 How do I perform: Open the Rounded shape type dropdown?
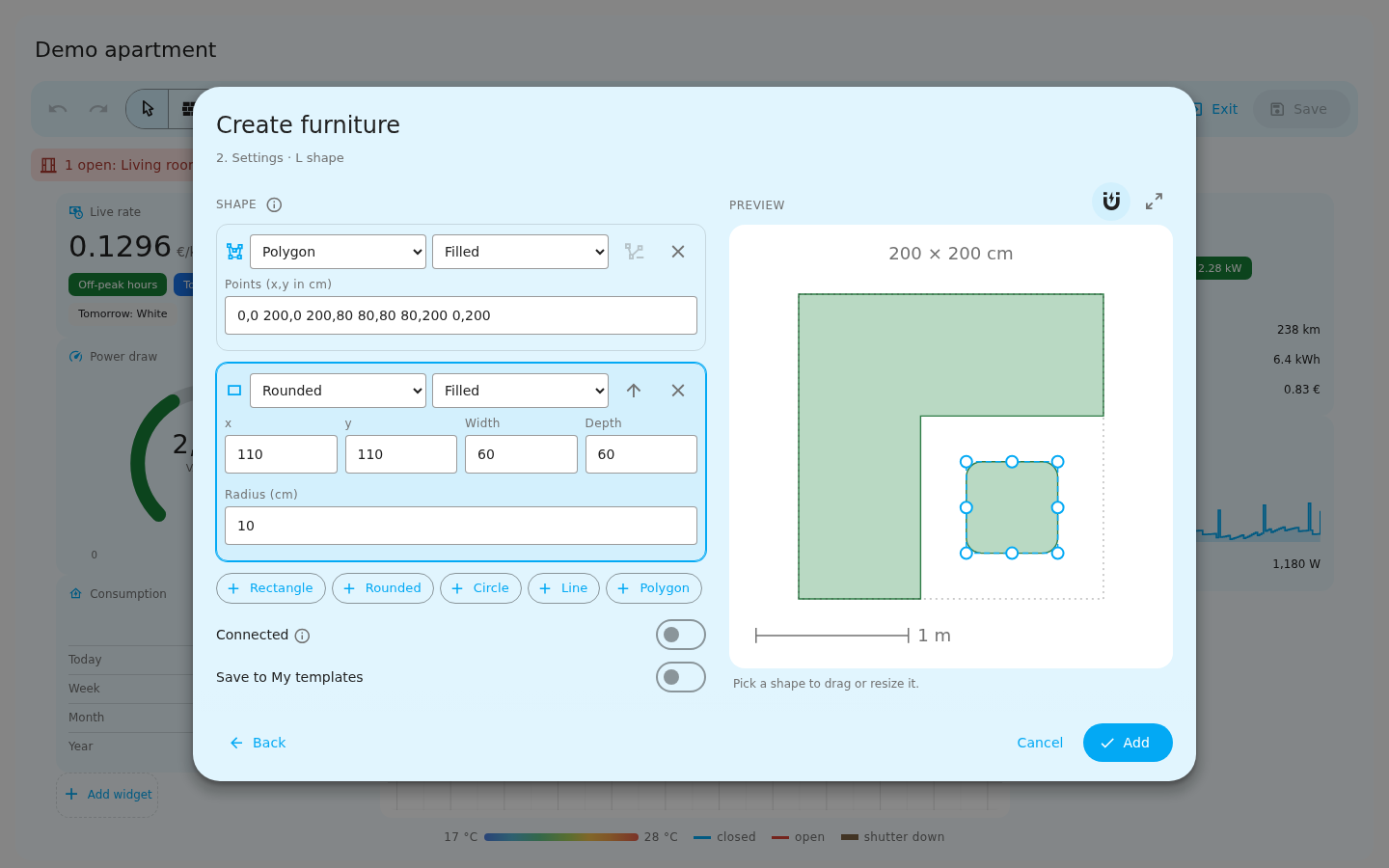(338, 391)
